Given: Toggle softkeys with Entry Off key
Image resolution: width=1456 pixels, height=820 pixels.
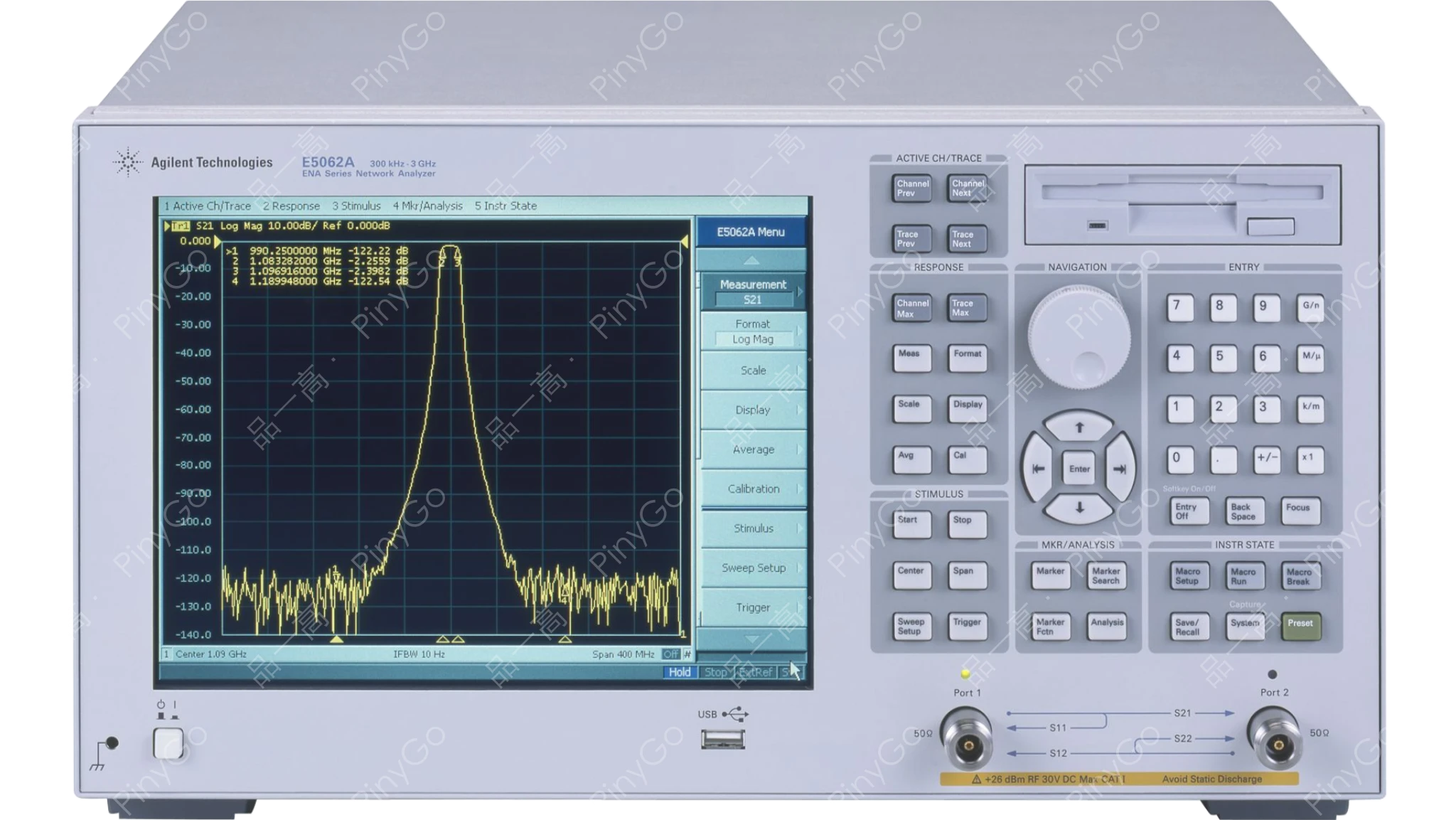Looking at the screenshot, I should coord(1189,511).
